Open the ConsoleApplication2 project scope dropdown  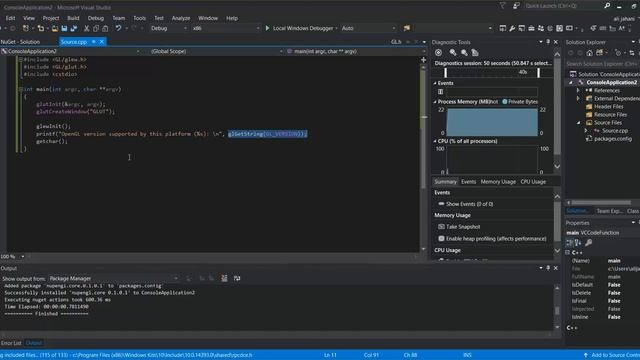(x=71, y=51)
